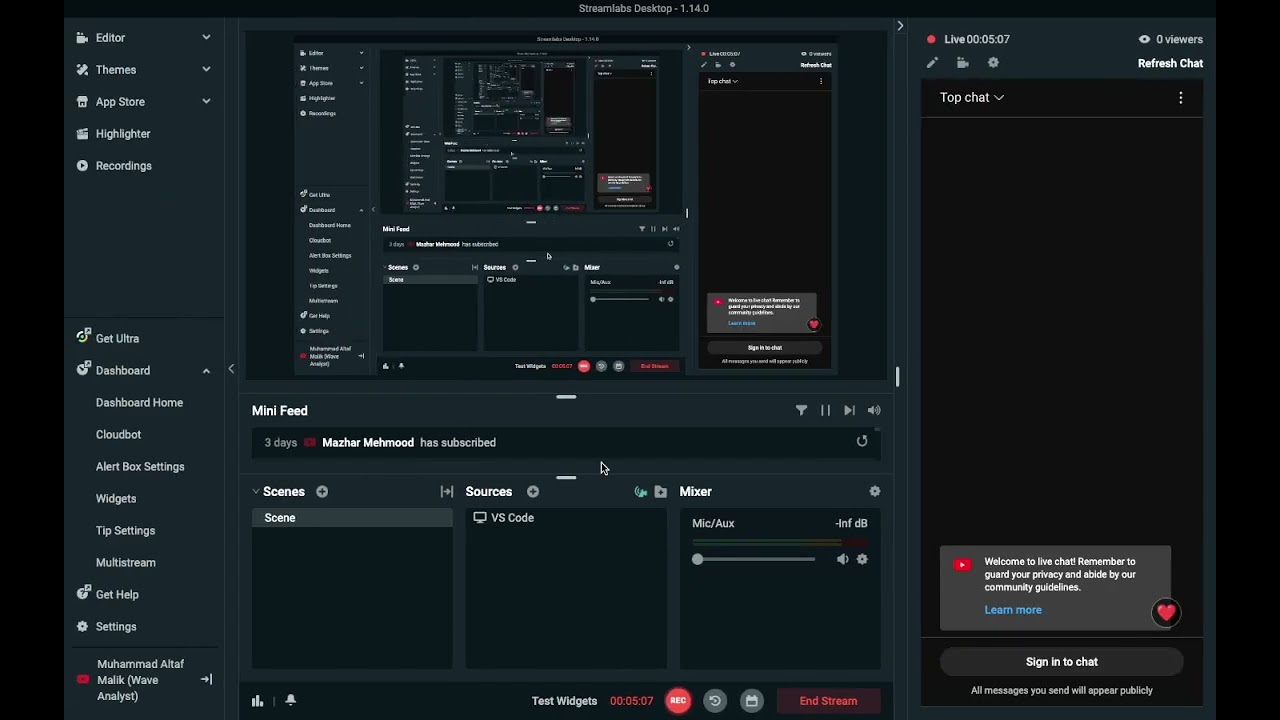Click the edit stream info pencil icon

[x=932, y=63]
